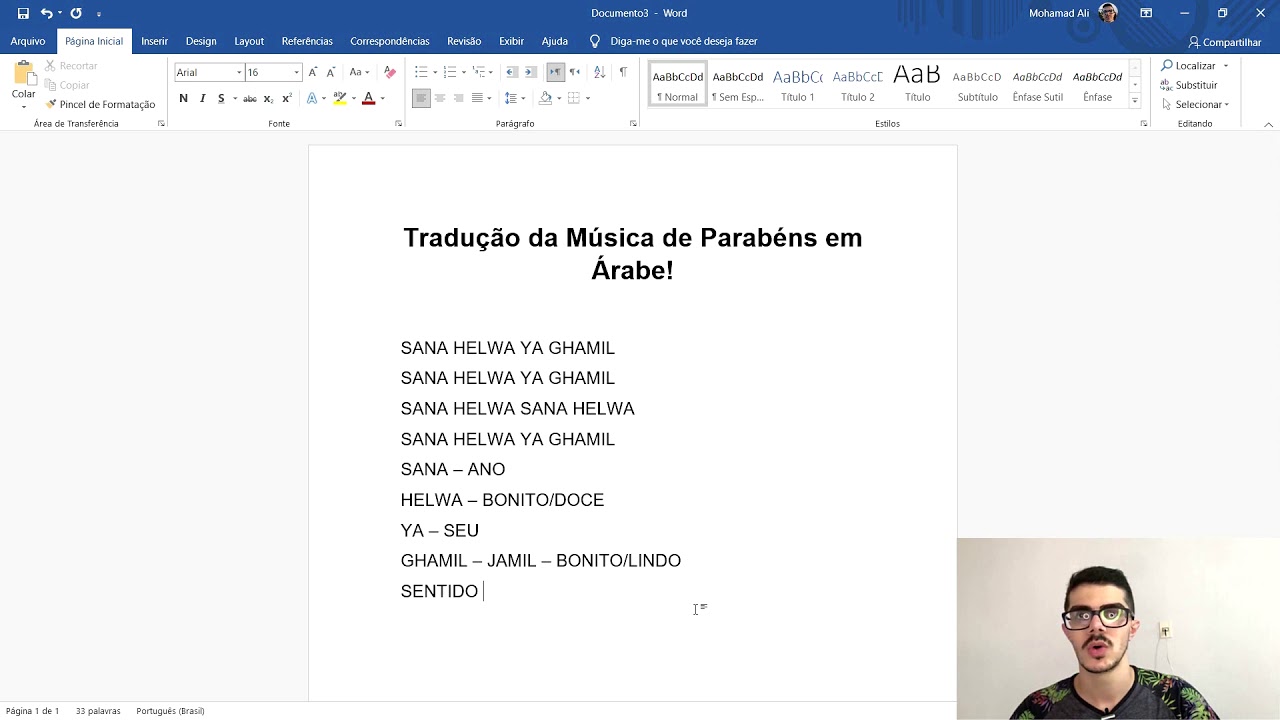Switch to the Inserir tab
Image resolution: width=1280 pixels, height=720 pixels.
pyautogui.click(x=154, y=41)
